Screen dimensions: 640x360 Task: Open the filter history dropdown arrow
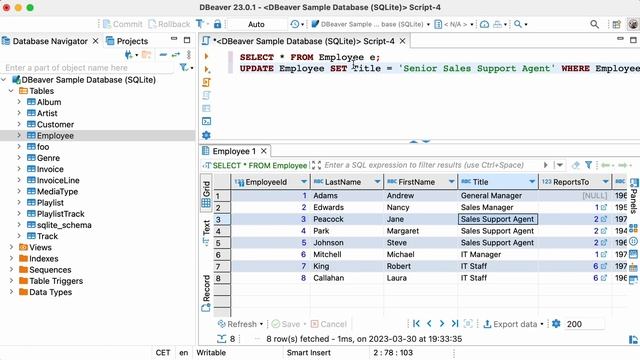[x=560, y=165]
